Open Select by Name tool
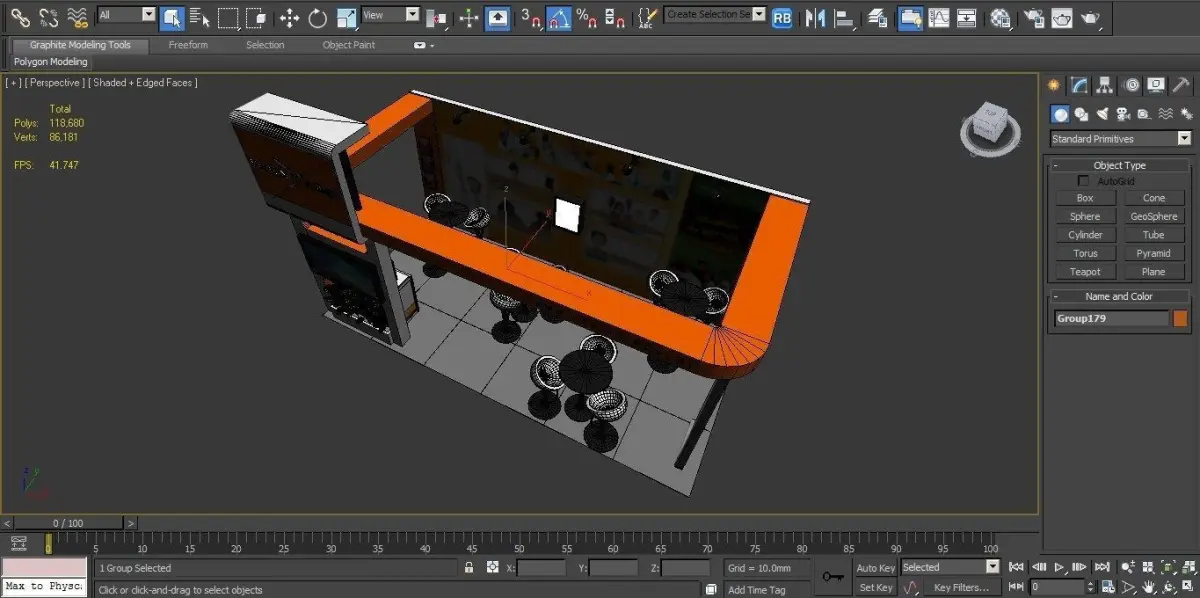Screen dimensions: 1200x598 click(200, 17)
